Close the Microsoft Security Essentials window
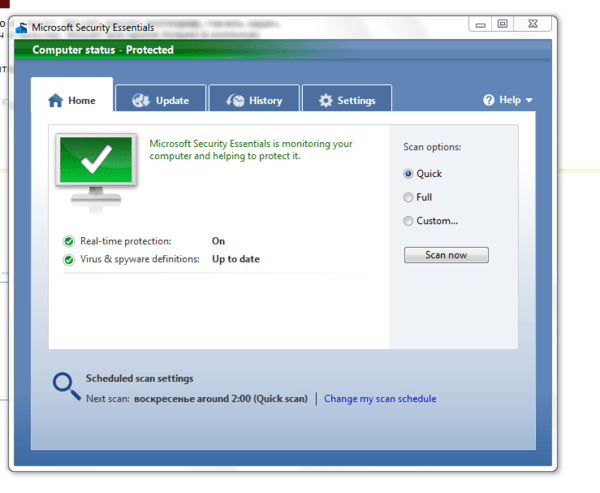Viewport: 600px width, 493px height. [533, 24]
